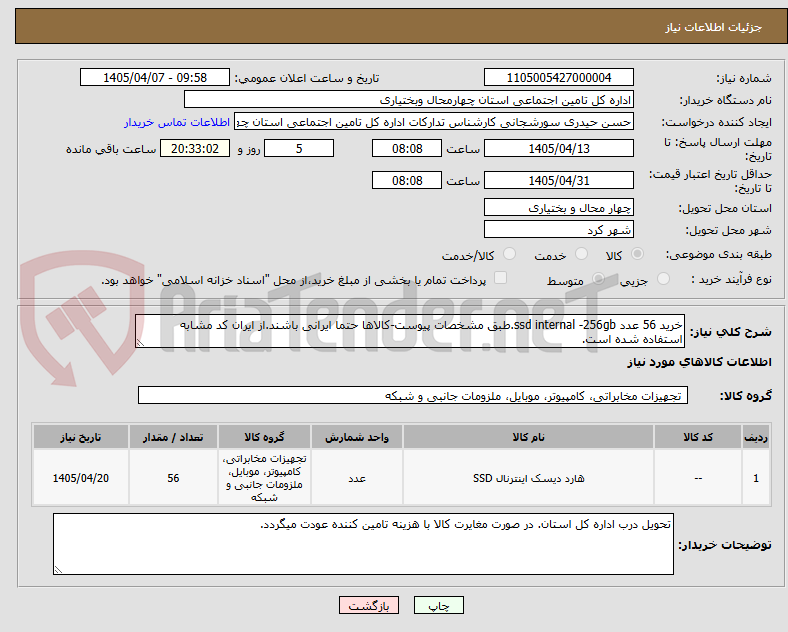Click the buyer notes textarea resize handle
Image resolution: width=788 pixels, height=632 pixels.
pyautogui.click(x=58, y=570)
